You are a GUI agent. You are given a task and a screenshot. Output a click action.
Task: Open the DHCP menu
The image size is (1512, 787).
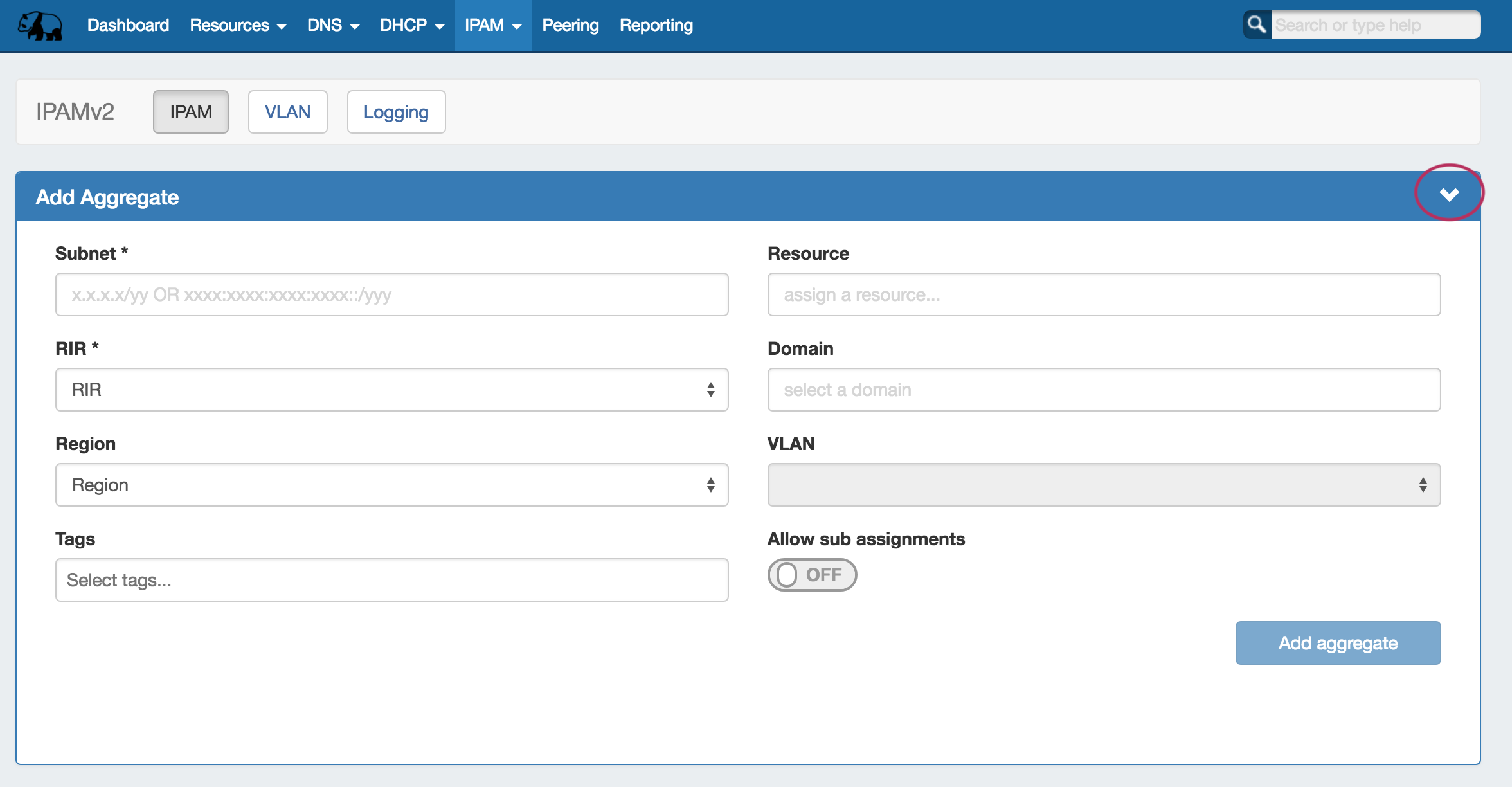(411, 26)
